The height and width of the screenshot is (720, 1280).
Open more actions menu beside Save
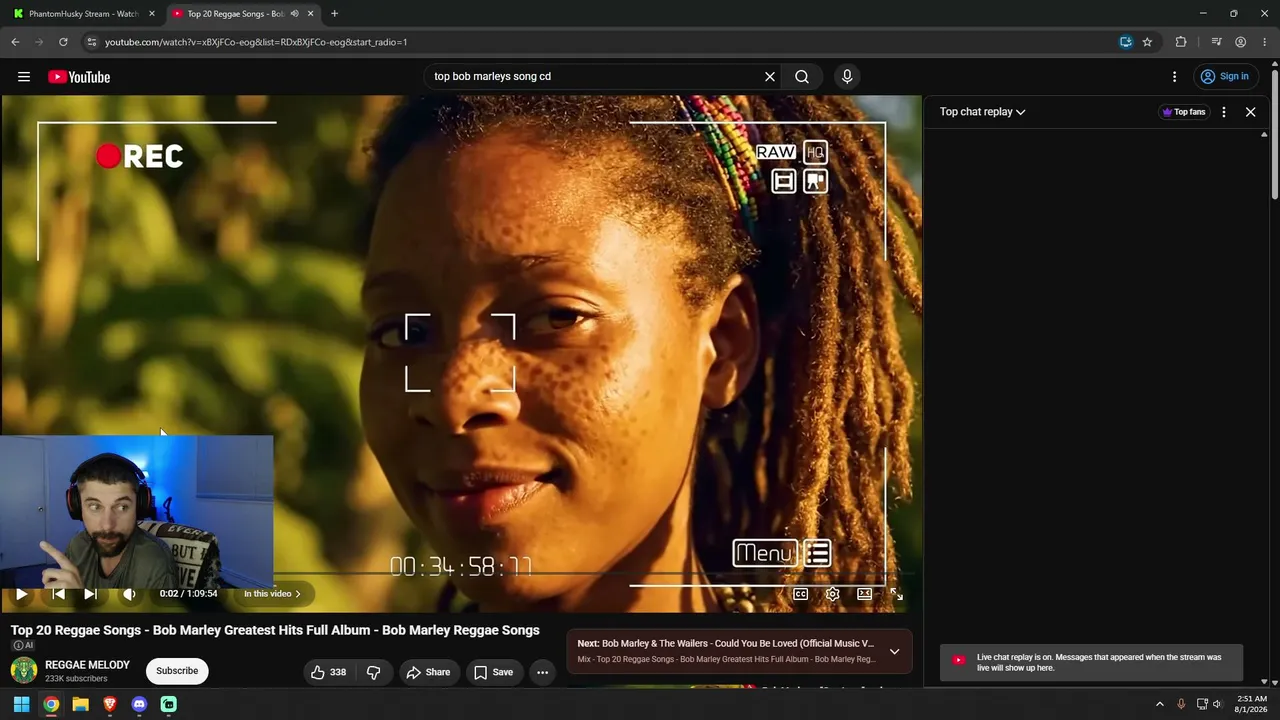coord(542,672)
